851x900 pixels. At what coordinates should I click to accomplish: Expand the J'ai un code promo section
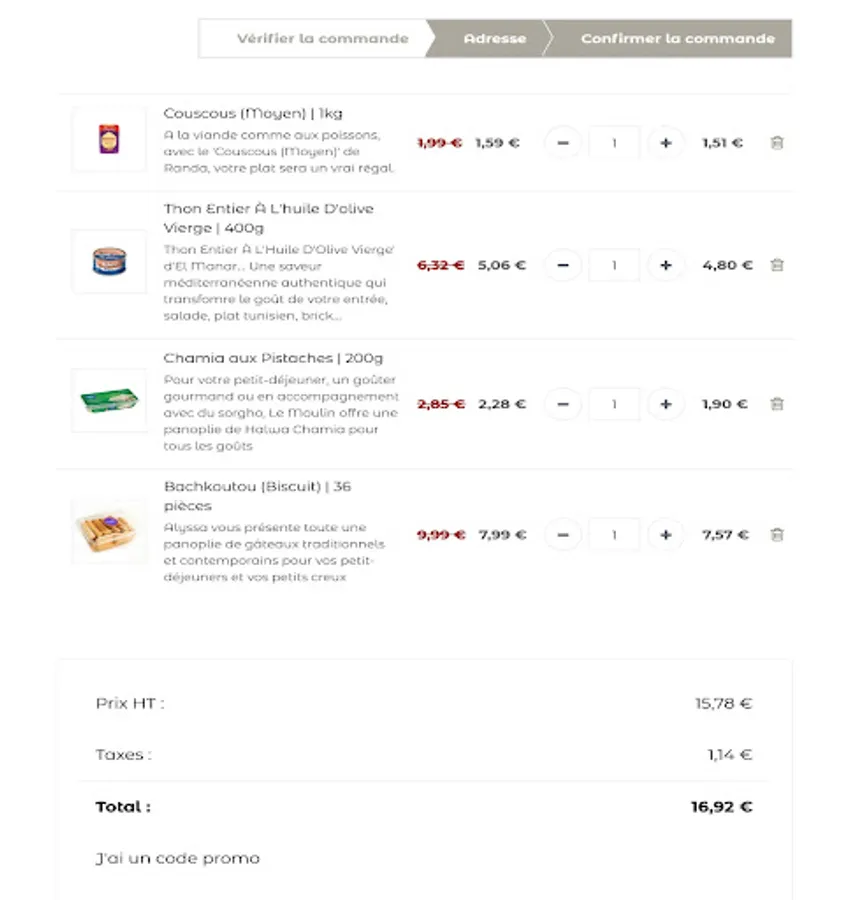click(177, 858)
